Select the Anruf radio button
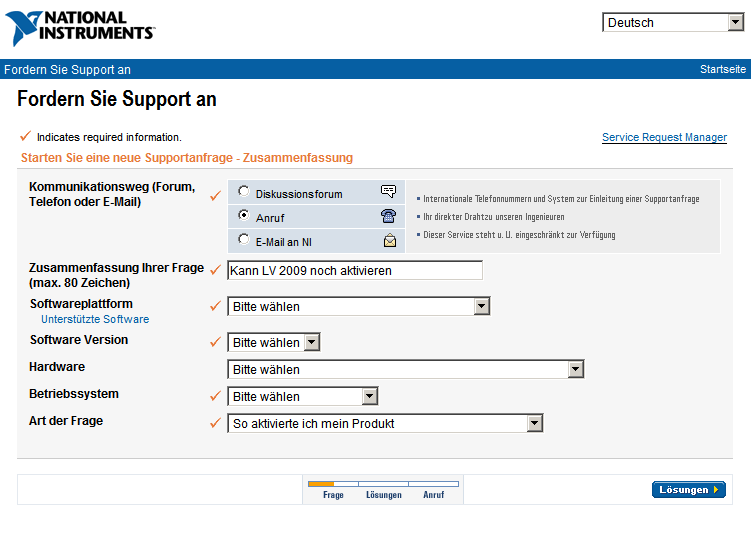 point(244,215)
